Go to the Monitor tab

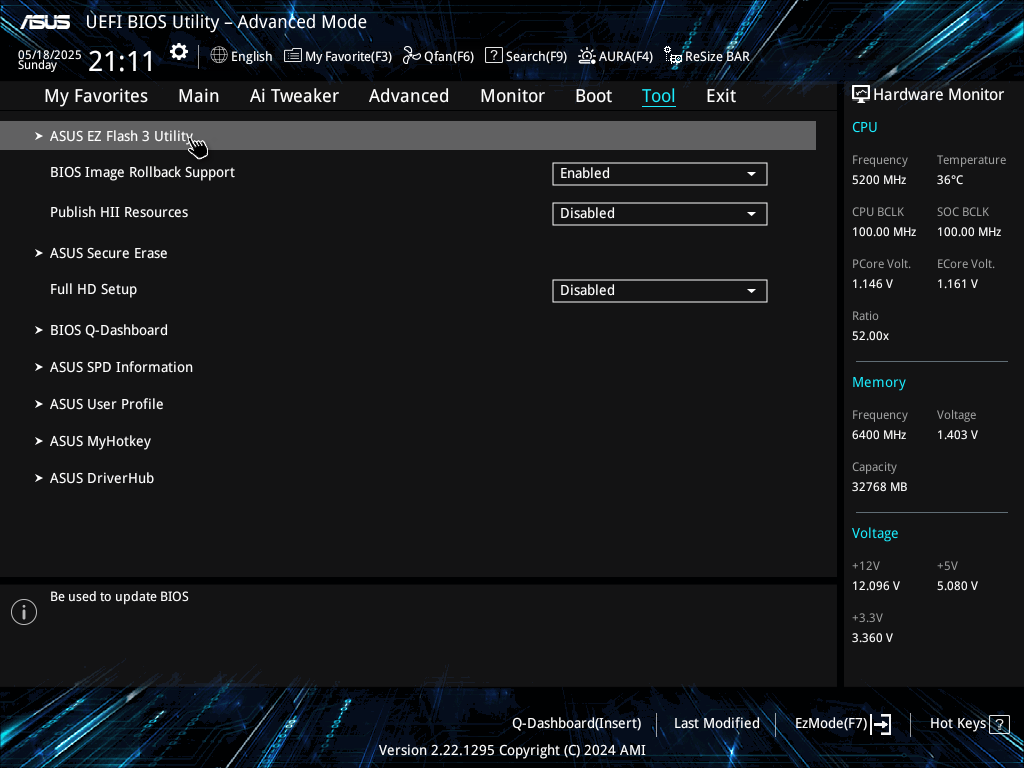click(513, 96)
